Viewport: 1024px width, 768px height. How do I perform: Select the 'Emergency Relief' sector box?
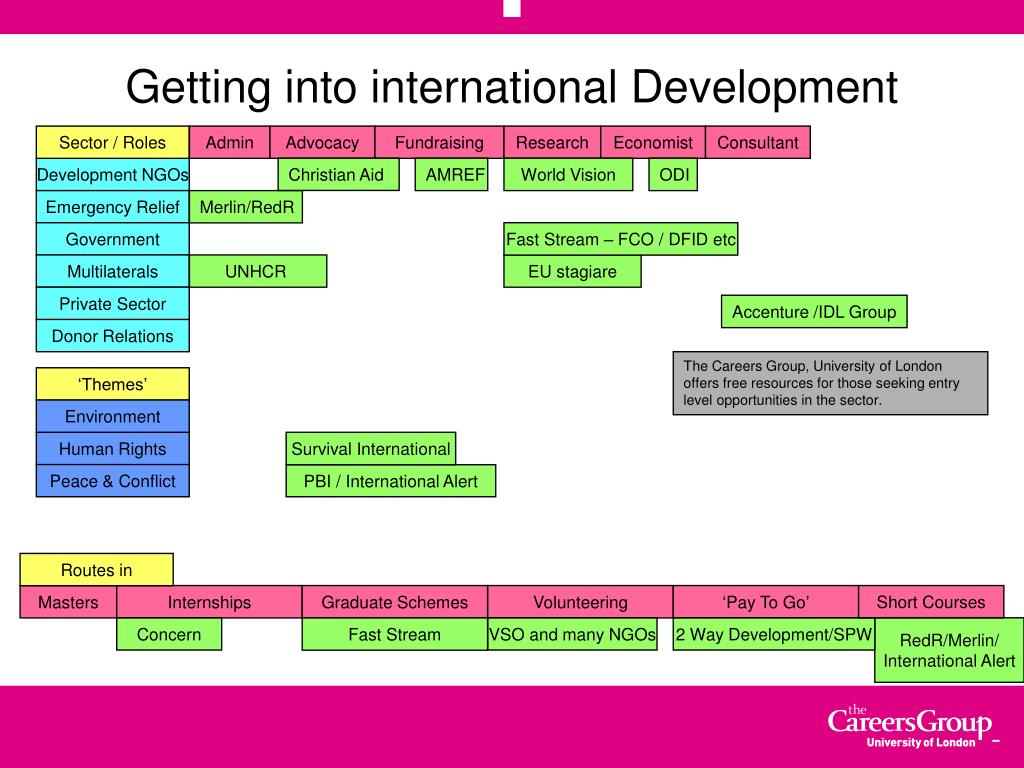[112, 207]
